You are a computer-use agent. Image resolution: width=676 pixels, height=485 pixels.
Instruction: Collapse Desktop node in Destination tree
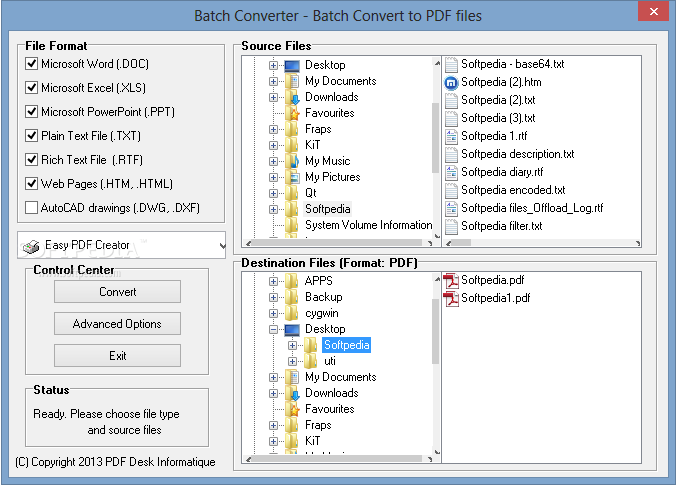tap(273, 330)
